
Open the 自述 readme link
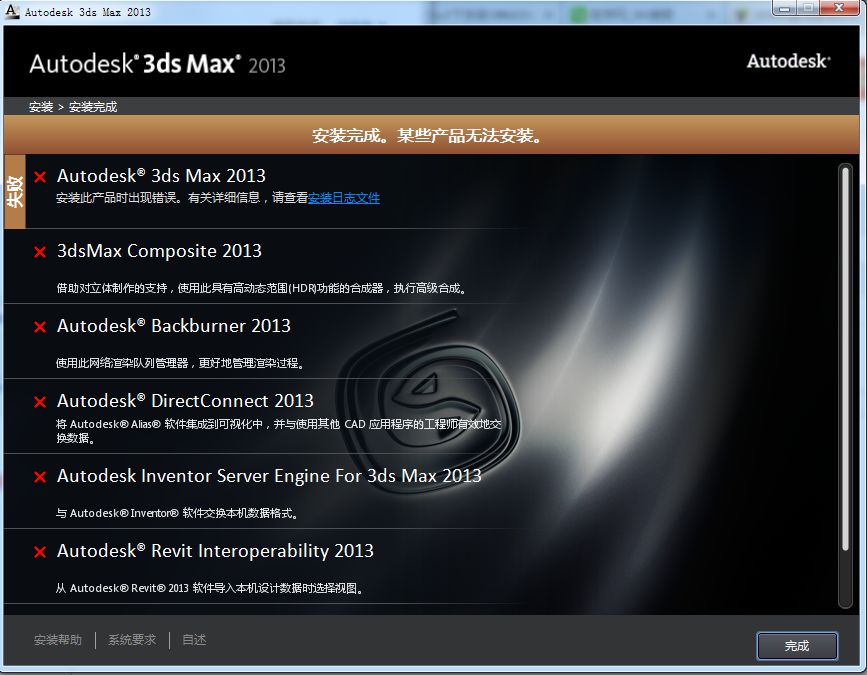[194, 640]
